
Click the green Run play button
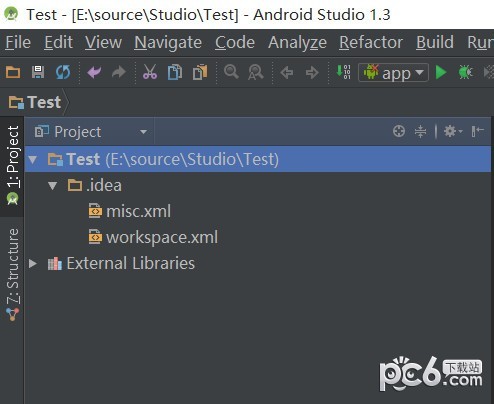tap(441, 72)
